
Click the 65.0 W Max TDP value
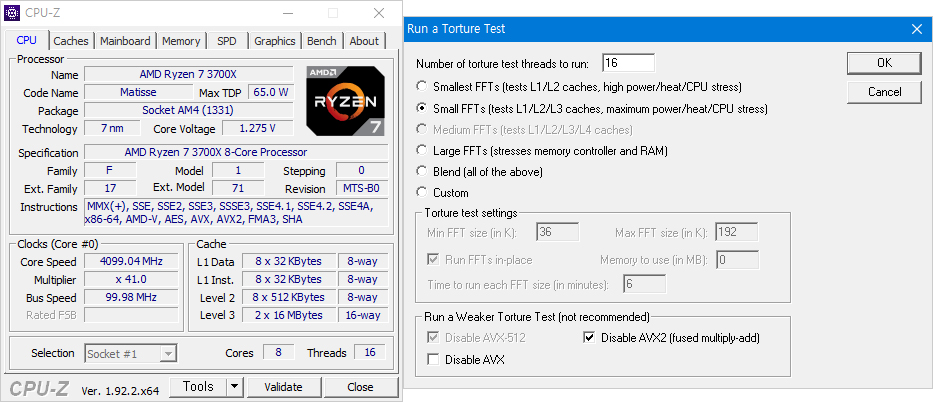271,92
